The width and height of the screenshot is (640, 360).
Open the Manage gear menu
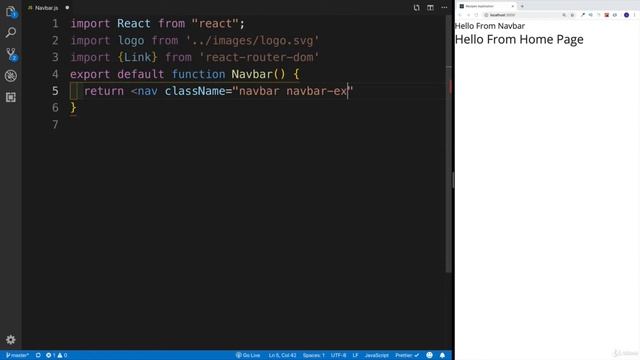(11, 339)
